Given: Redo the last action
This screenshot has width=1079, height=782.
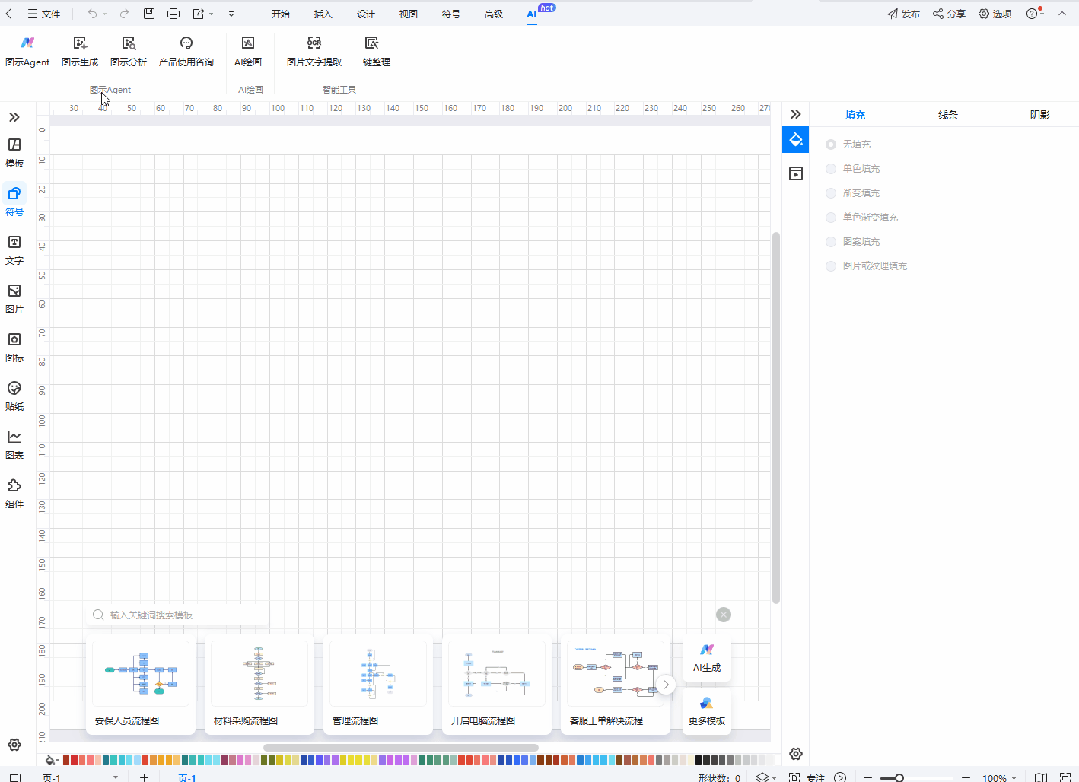Looking at the screenshot, I should pyautogui.click(x=125, y=14).
